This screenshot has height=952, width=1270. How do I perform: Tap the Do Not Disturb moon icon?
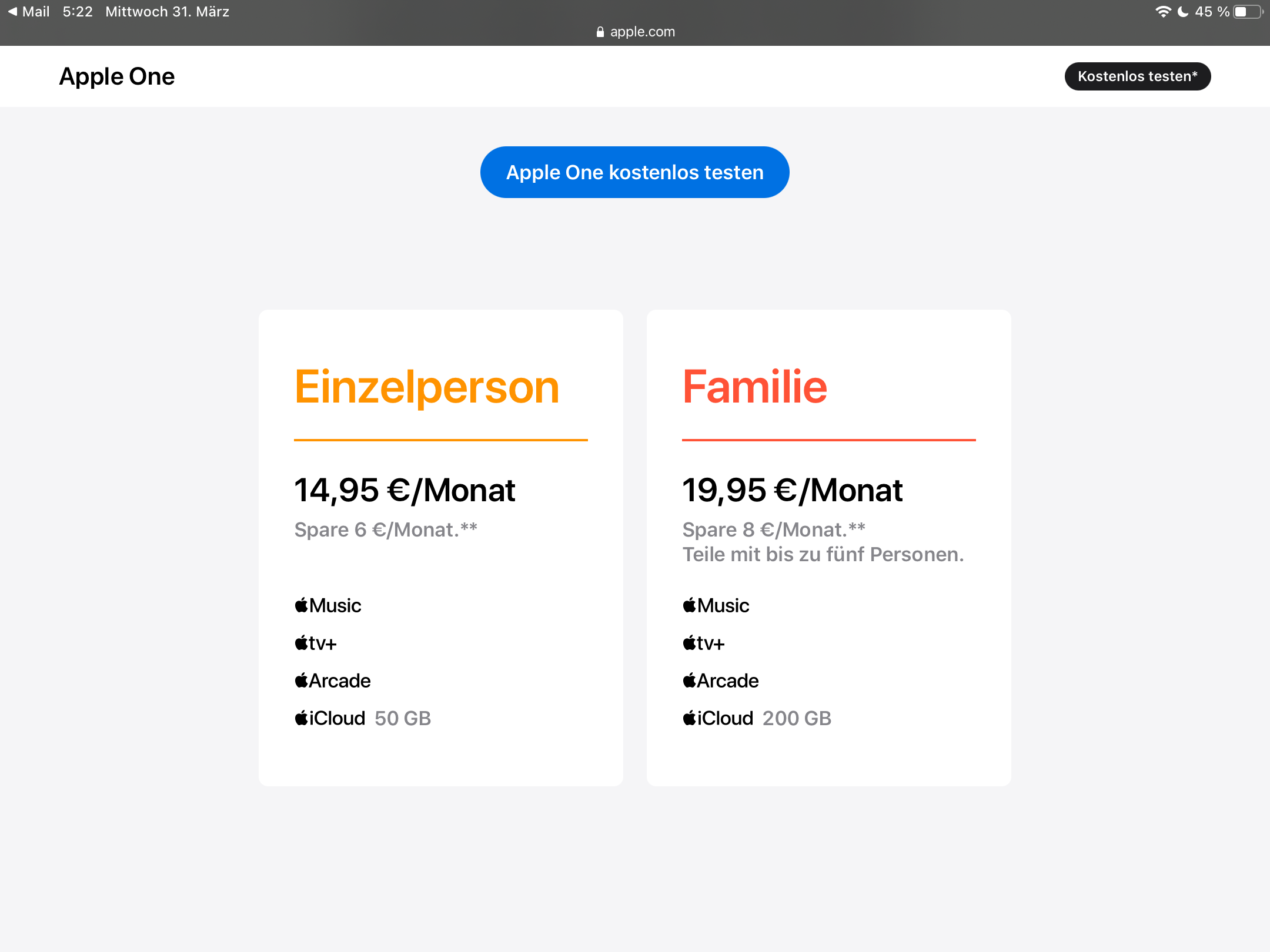coord(1183,12)
